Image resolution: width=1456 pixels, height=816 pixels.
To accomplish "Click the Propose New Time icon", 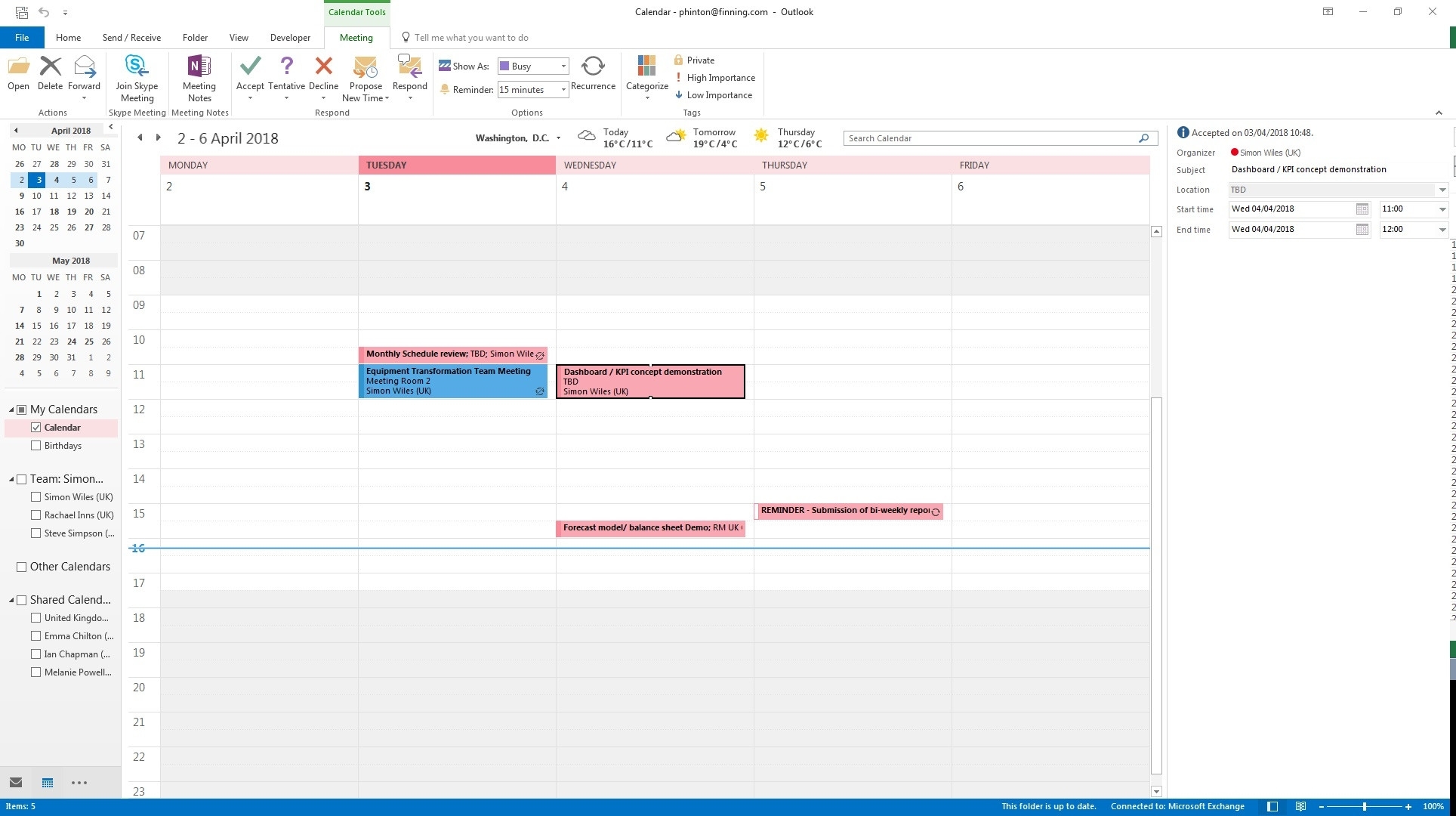I will 364,79.
